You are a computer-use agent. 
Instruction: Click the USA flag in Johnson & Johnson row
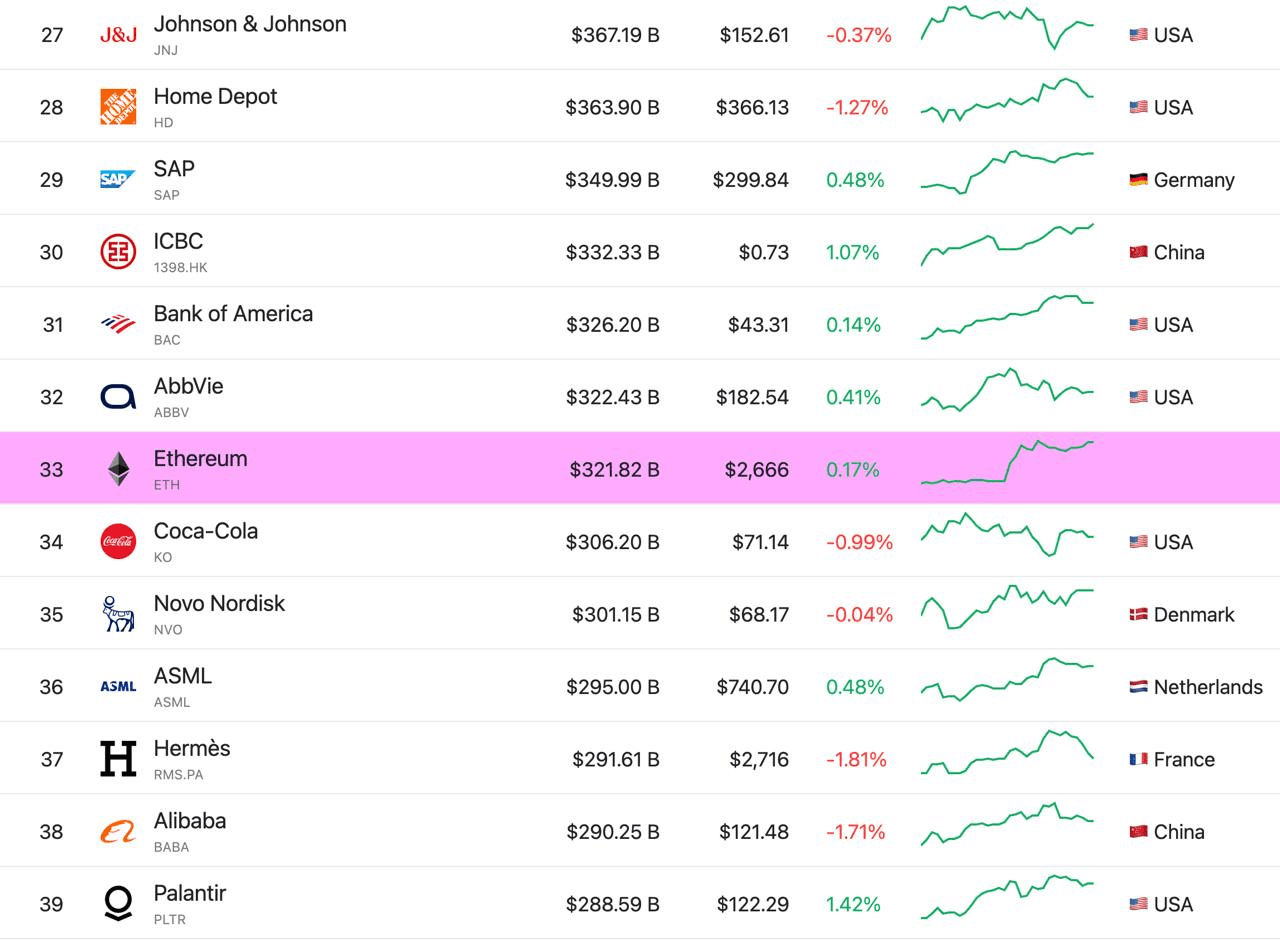tap(1138, 35)
